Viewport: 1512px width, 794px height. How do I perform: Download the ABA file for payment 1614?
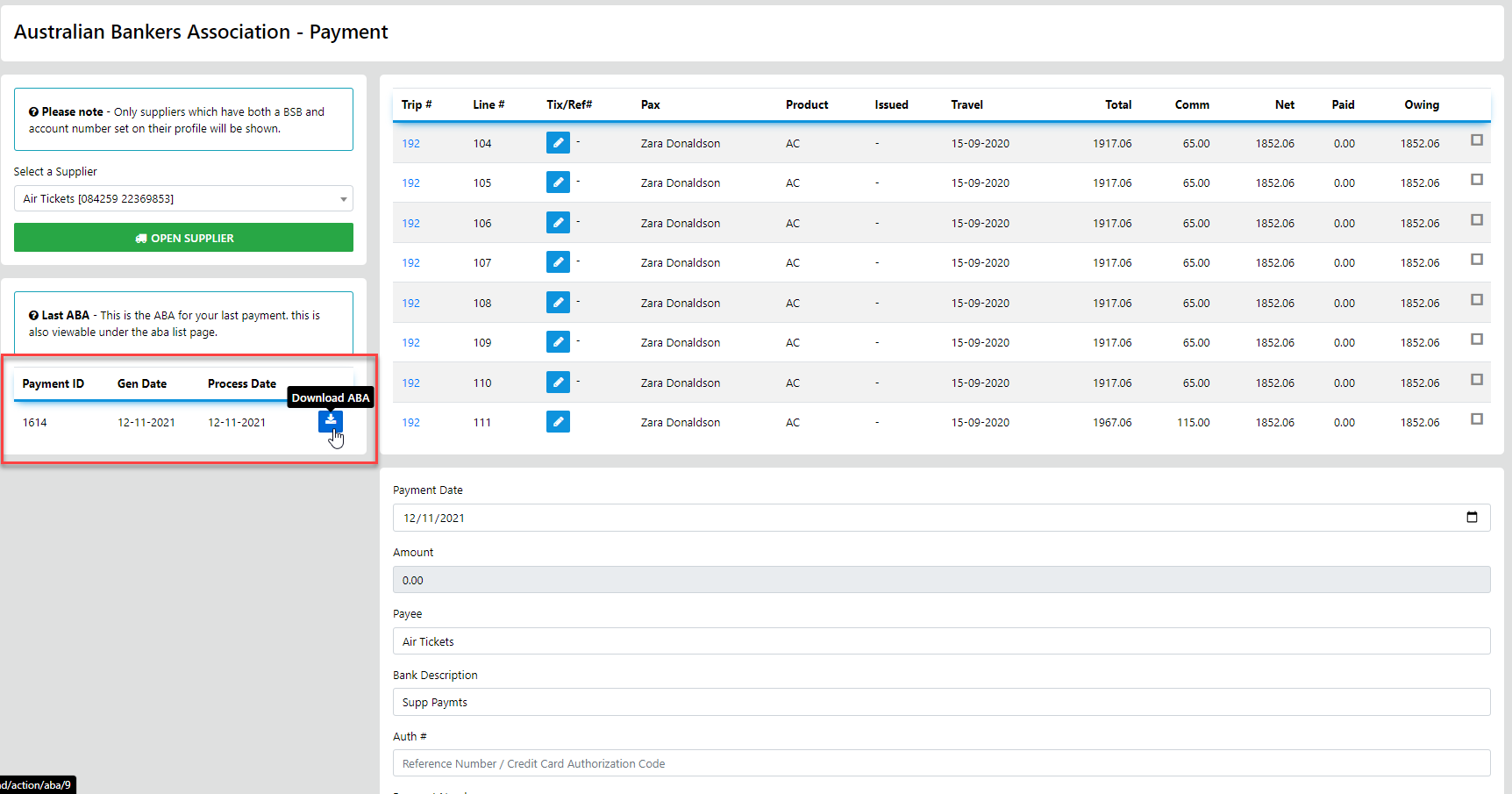(x=331, y=421)
